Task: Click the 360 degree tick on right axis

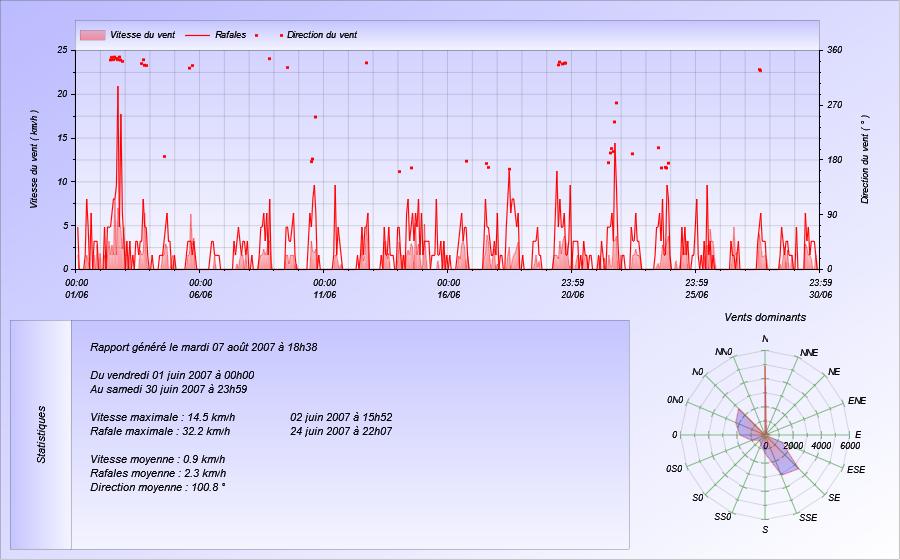Action: pos(835,50)
